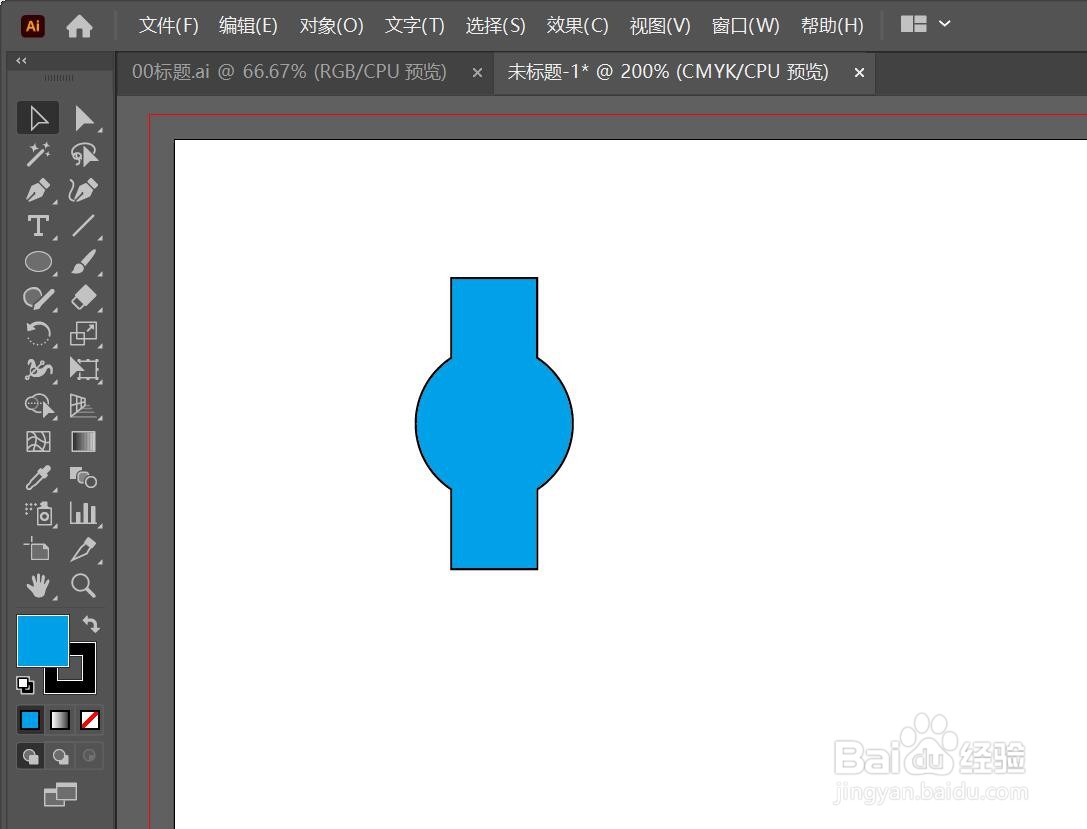Select the Mesh tool
The height and width of the screenshot is (829, 1087).
[x=38, y=442]
